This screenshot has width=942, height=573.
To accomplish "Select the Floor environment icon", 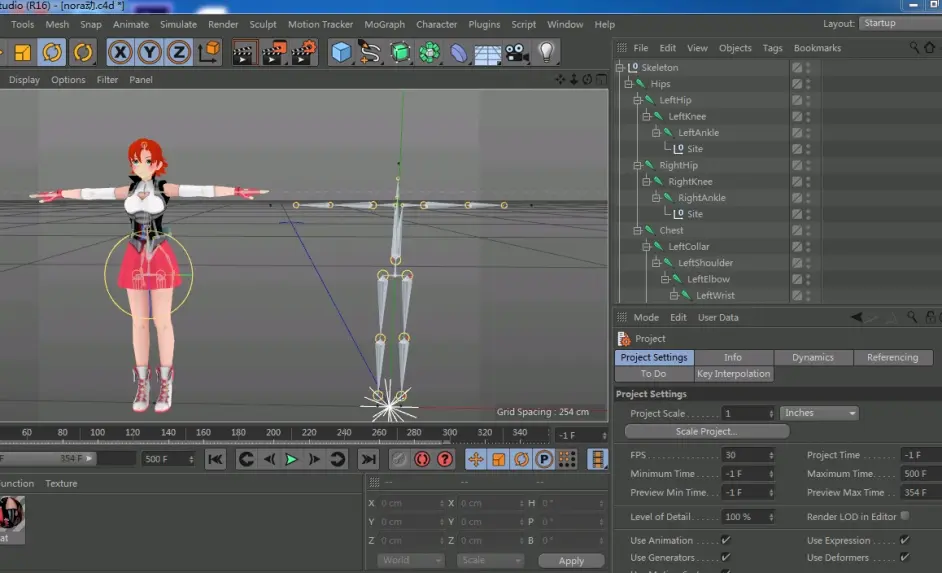I will pos(487,52).
